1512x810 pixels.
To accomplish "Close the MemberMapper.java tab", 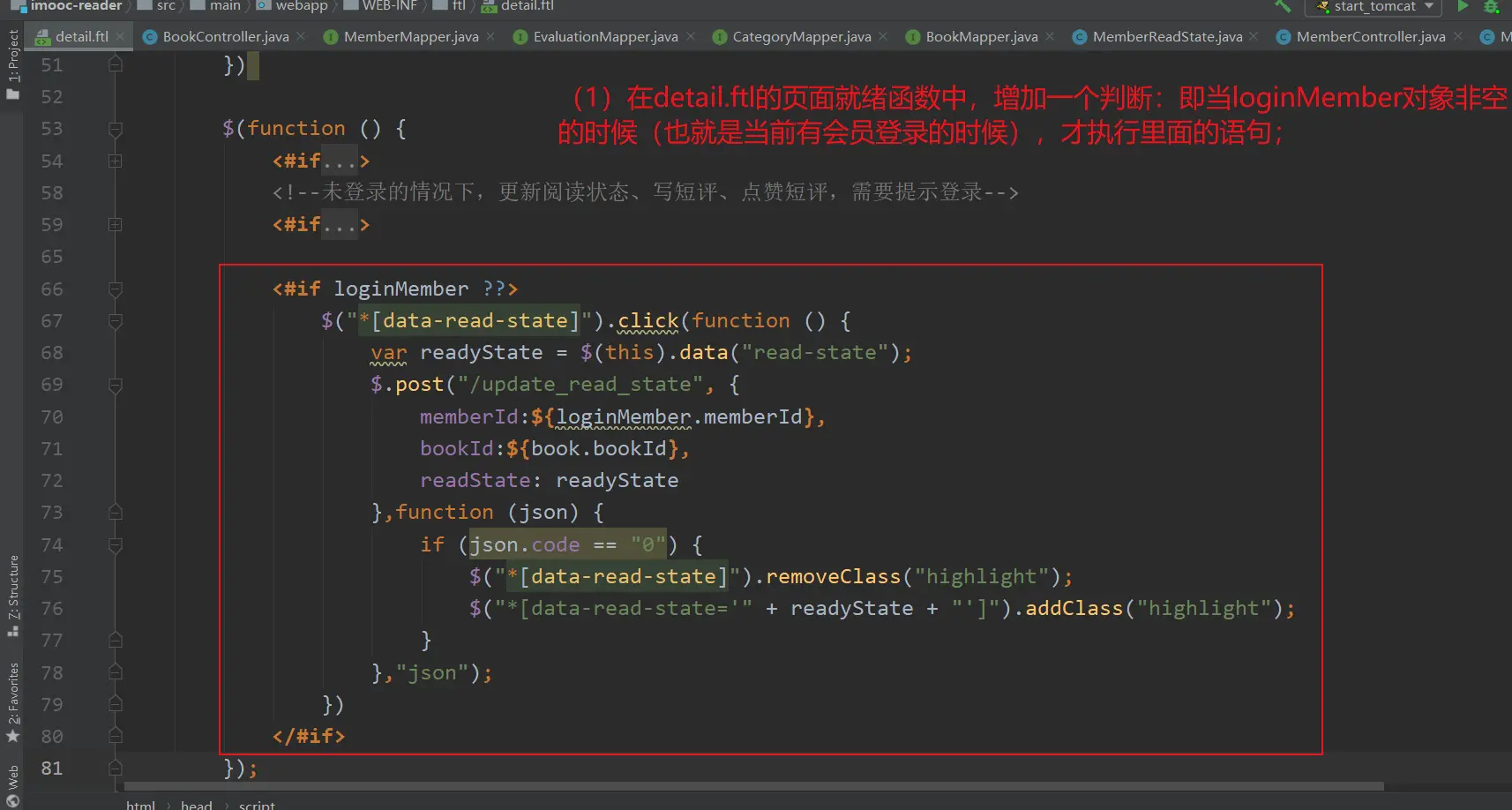I will [x=490, y=36].
